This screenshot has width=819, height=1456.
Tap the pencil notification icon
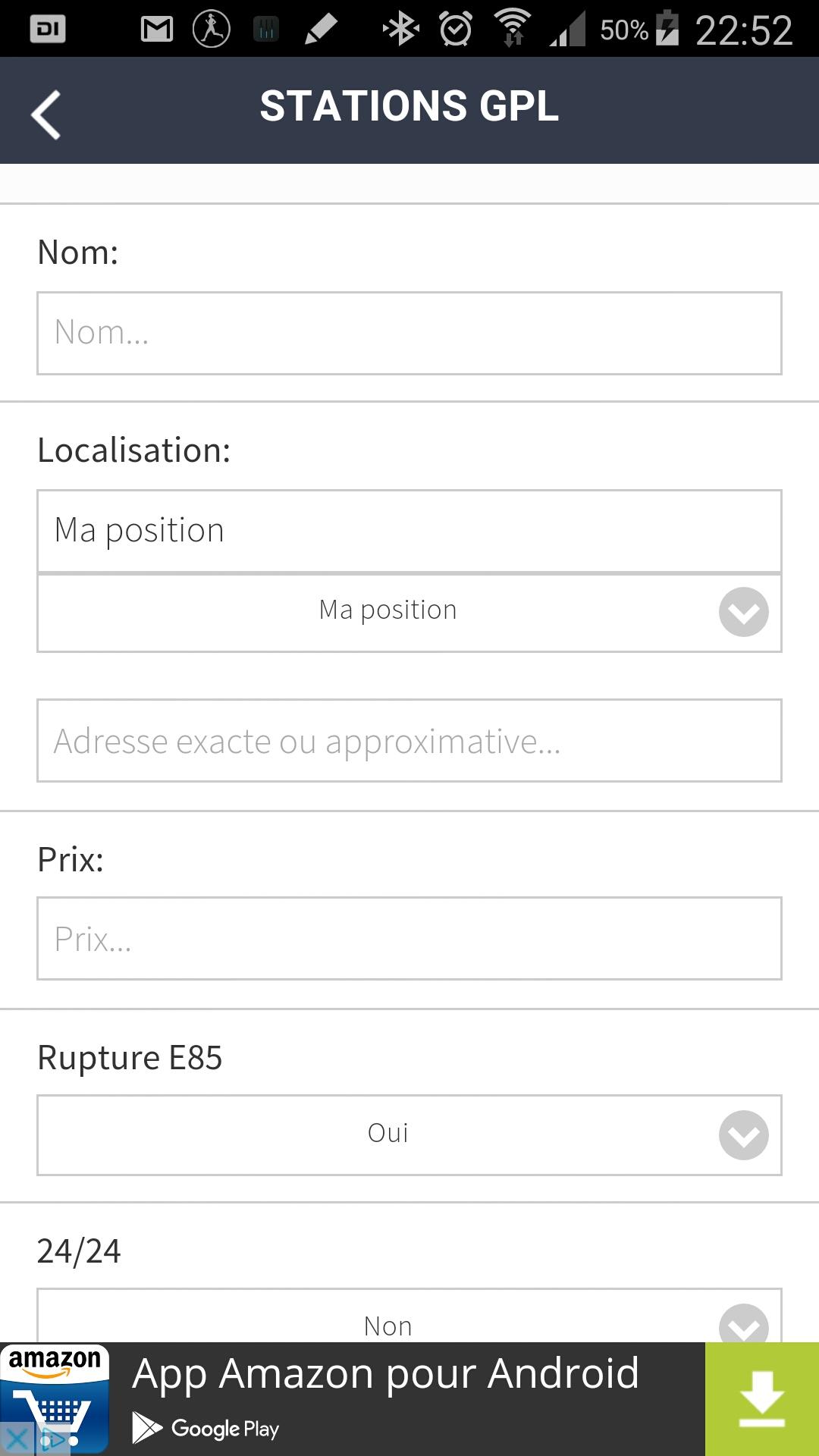tap(321, 30)
